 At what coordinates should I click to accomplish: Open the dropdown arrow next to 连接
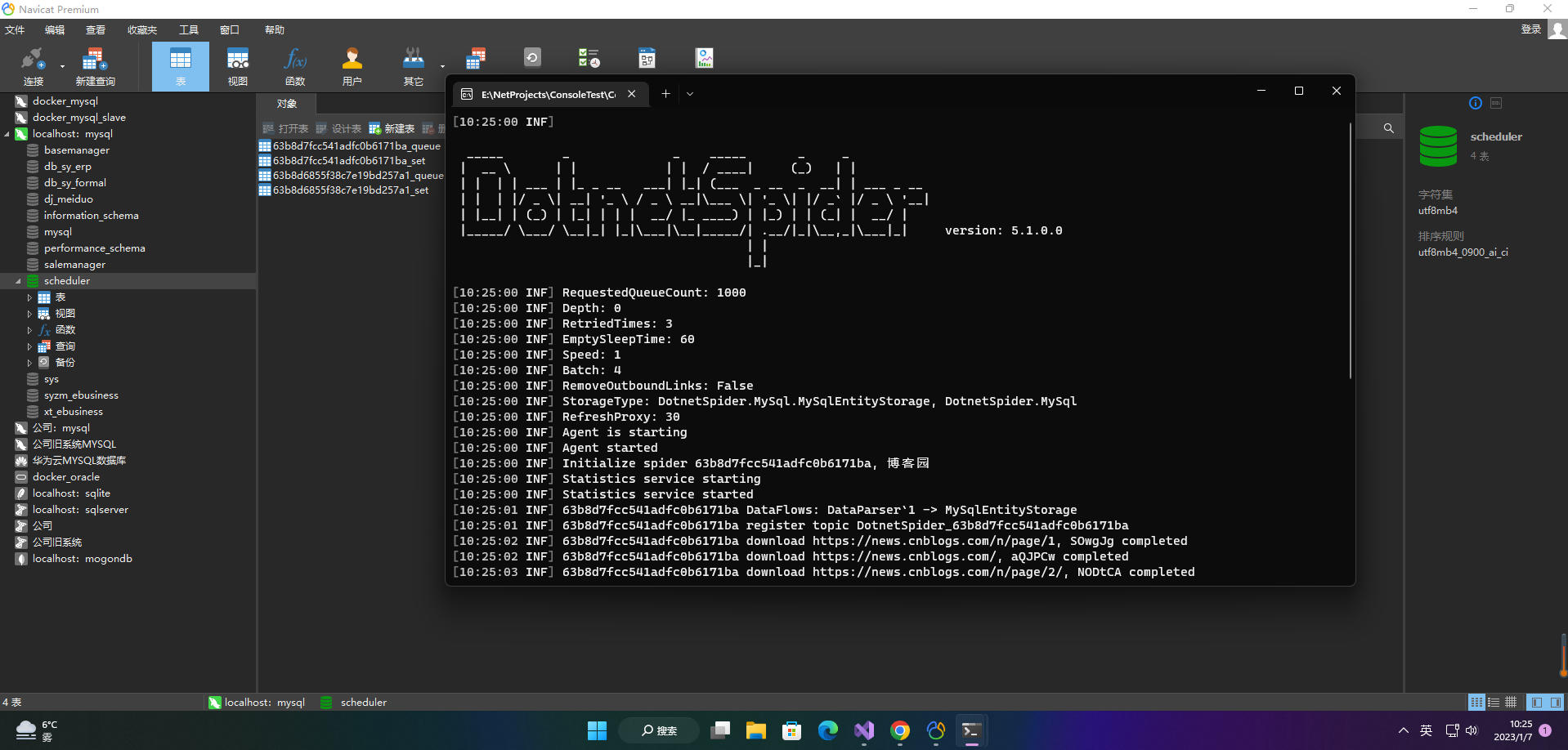[62, 67]
